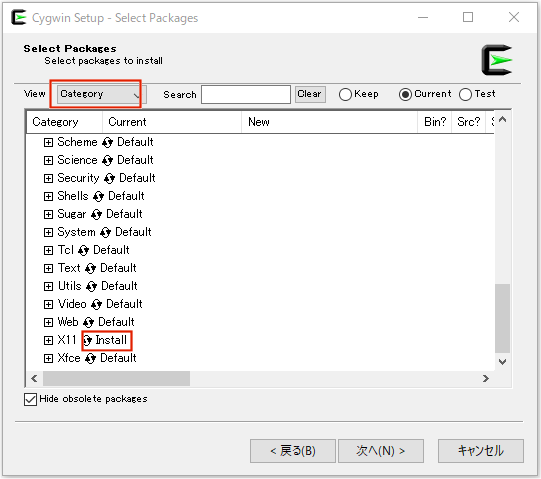Click the Default text in Tcl row
Viewport: 541px width, 479px height.
(x=111, y=250)
